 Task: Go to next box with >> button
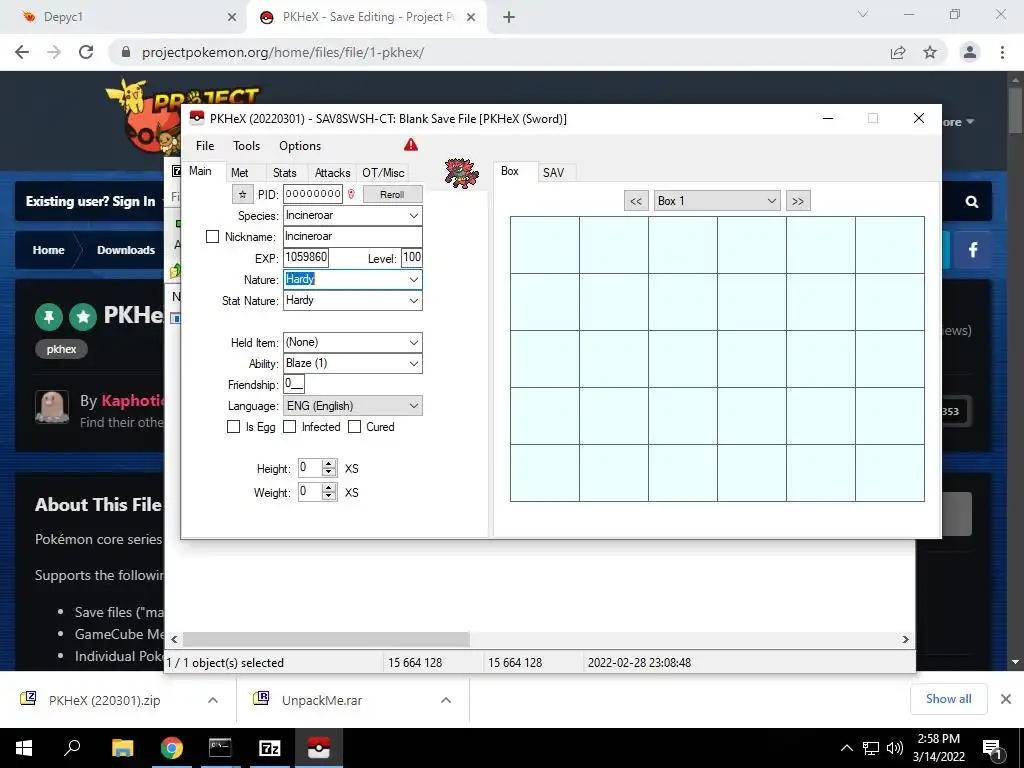click(x=798, y=201)
